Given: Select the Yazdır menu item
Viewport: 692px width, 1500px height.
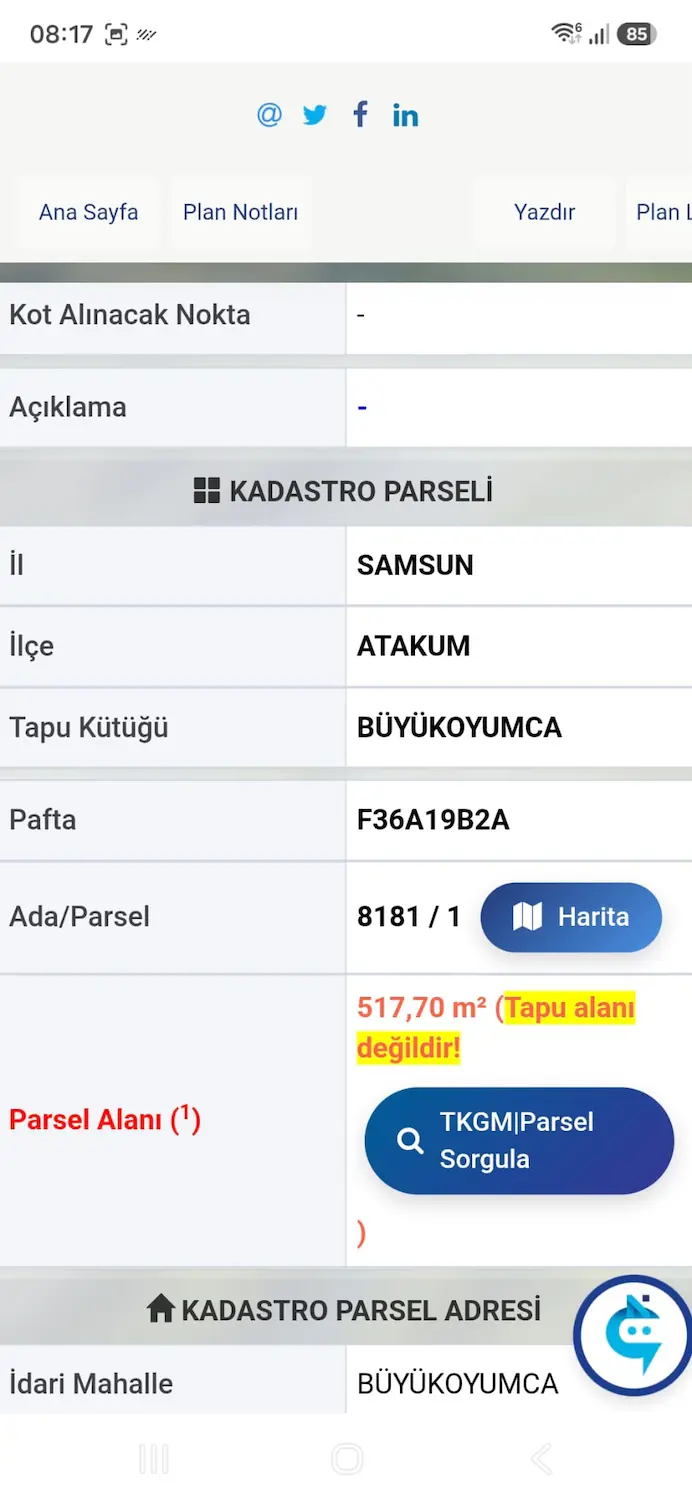Looking at the screenshot, I should pyautogui.click(x=544, y=212).
